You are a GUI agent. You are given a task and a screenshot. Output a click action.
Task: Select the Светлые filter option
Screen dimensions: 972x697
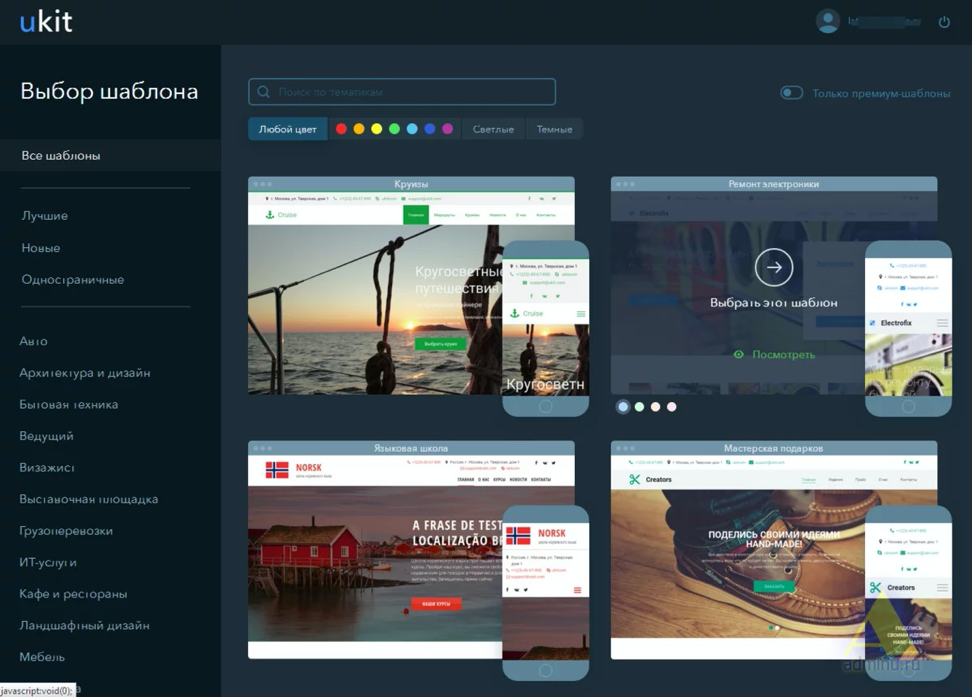492,128
